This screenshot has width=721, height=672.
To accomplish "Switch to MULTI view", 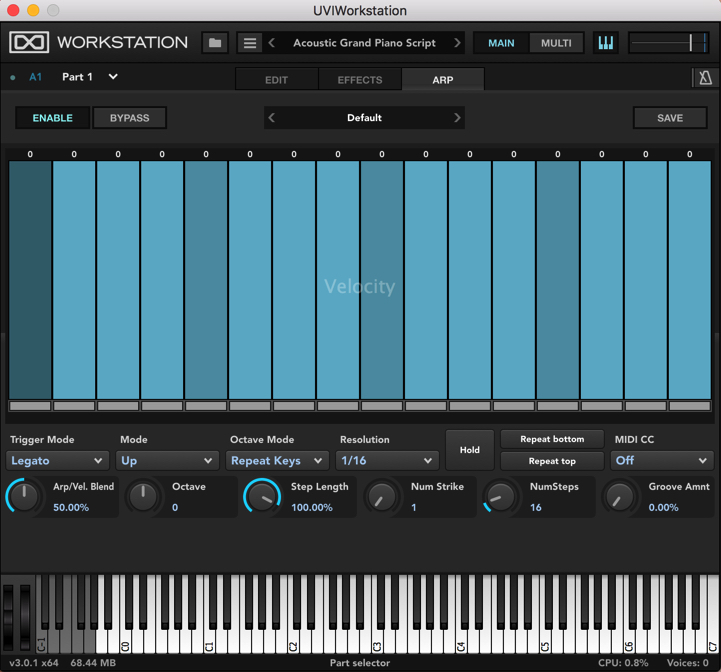I will point(556,43).
